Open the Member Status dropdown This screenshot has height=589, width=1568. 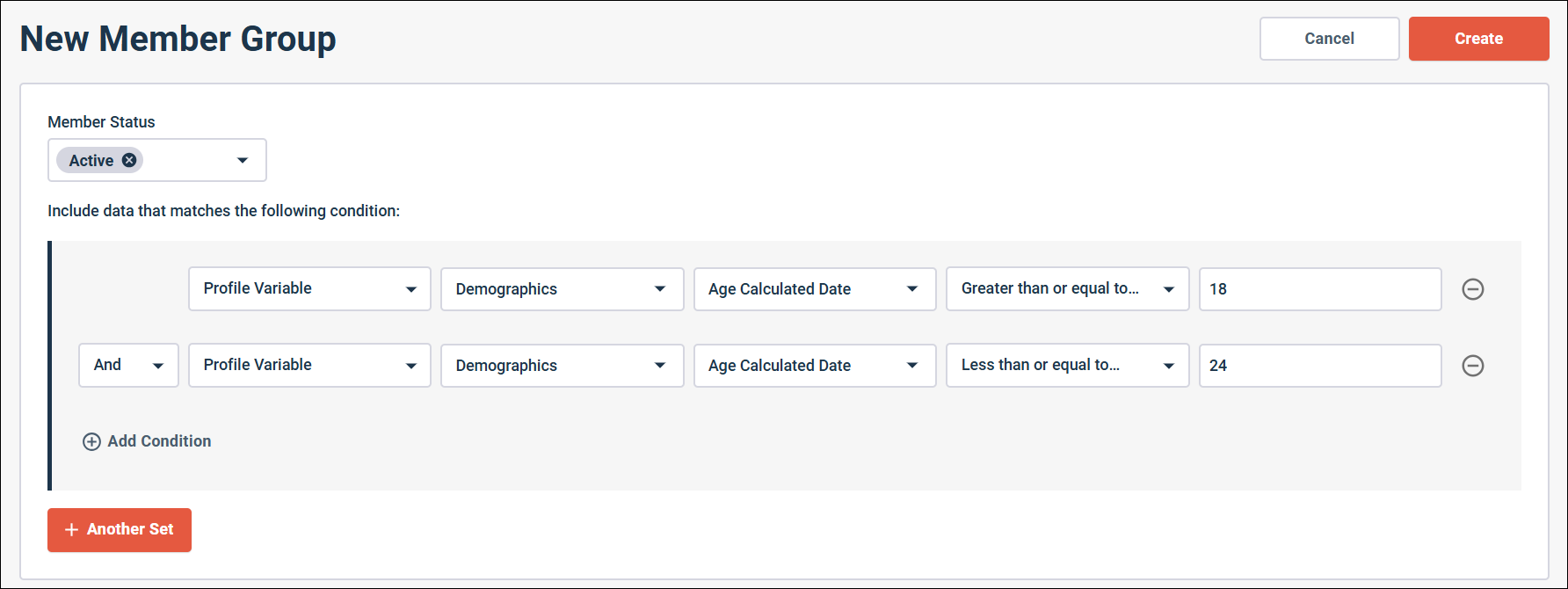click(x=242, y=160)
